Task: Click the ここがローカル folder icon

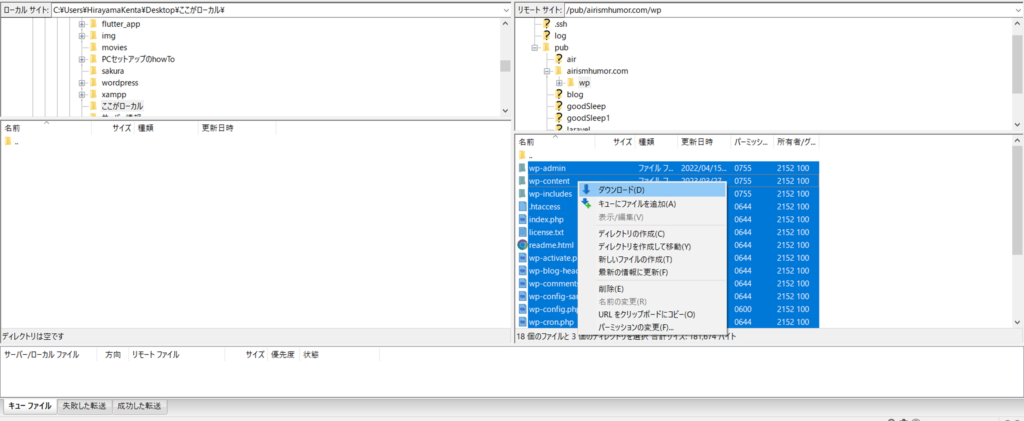Action: (x=93, y=106)
